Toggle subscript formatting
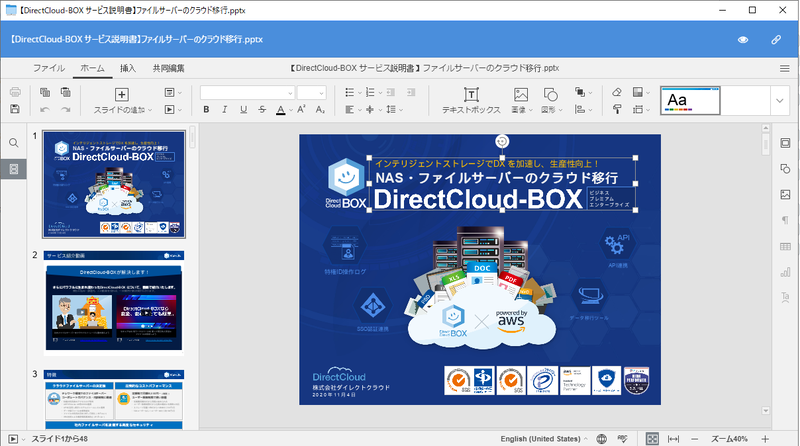 pos(320,109)
